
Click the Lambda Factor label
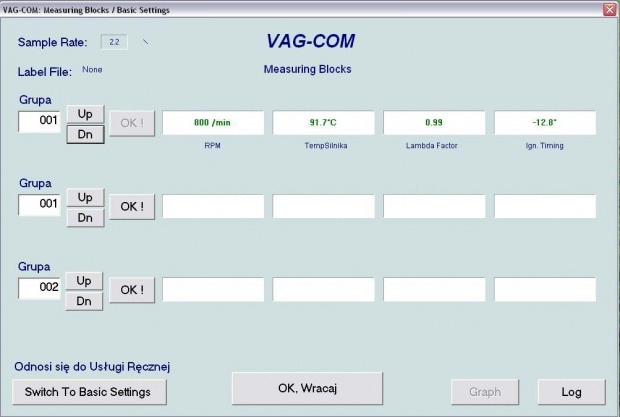tap(431, 145)
